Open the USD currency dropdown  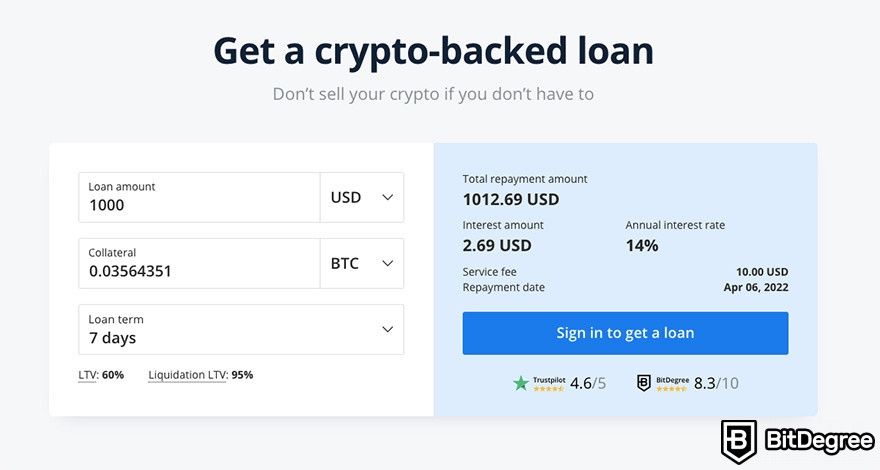point(362,198)
